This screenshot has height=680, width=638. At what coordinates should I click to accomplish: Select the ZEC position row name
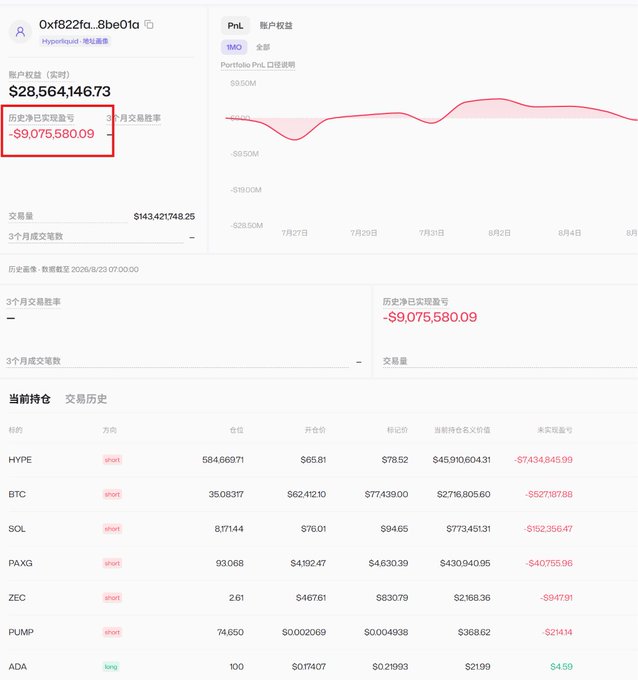point(17,598)
